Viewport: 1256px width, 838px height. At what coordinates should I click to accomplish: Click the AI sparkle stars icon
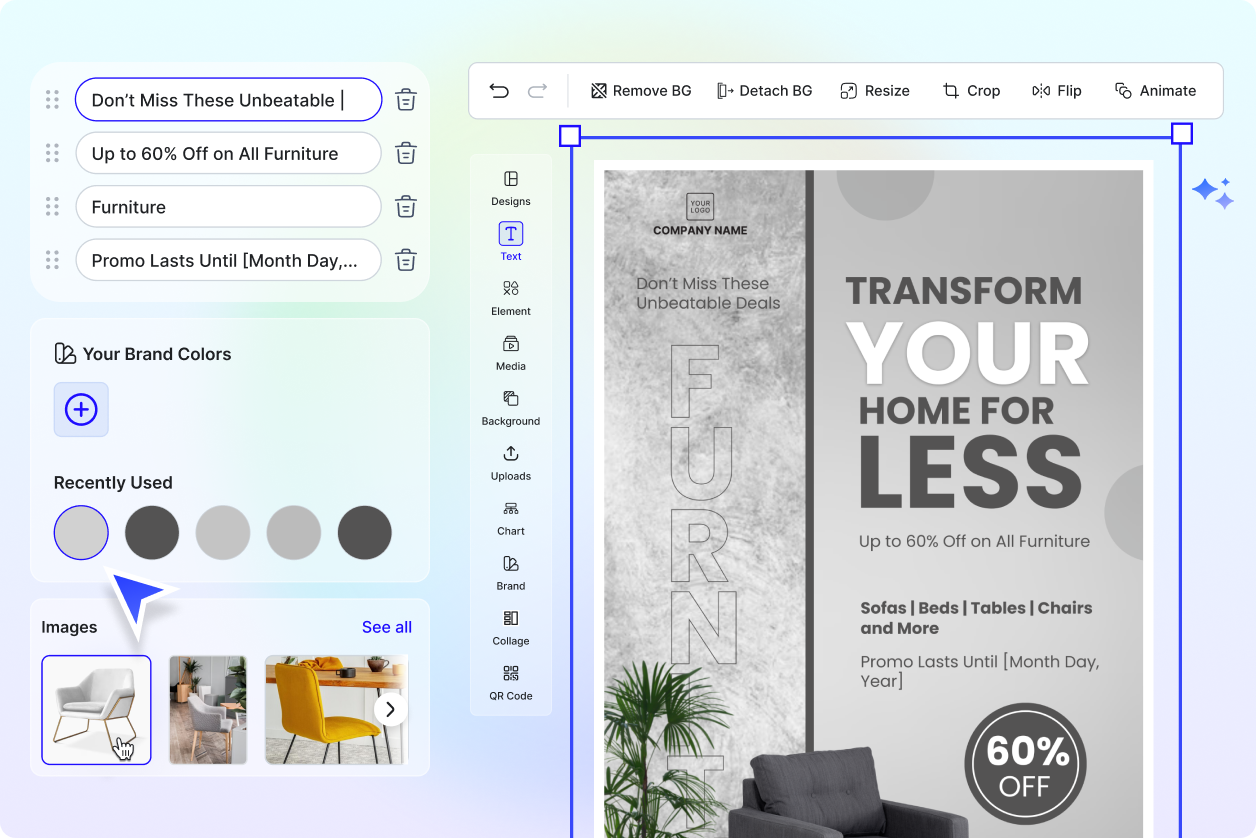(1212, 193)
